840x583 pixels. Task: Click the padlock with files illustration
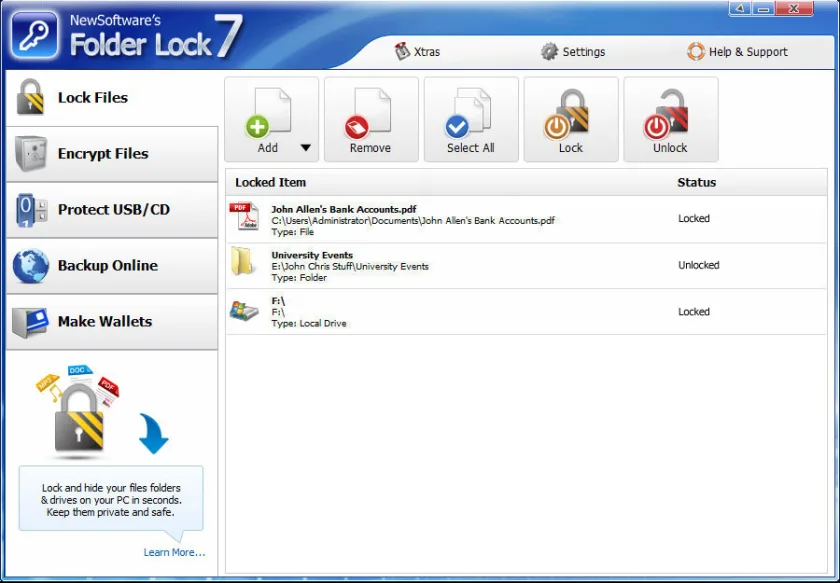point(79,412)
